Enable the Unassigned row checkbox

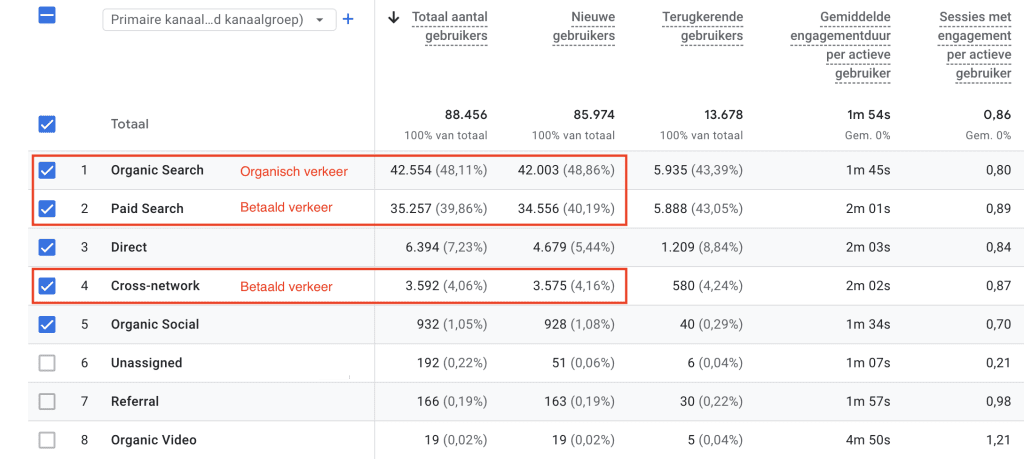[x=46, y=363]
